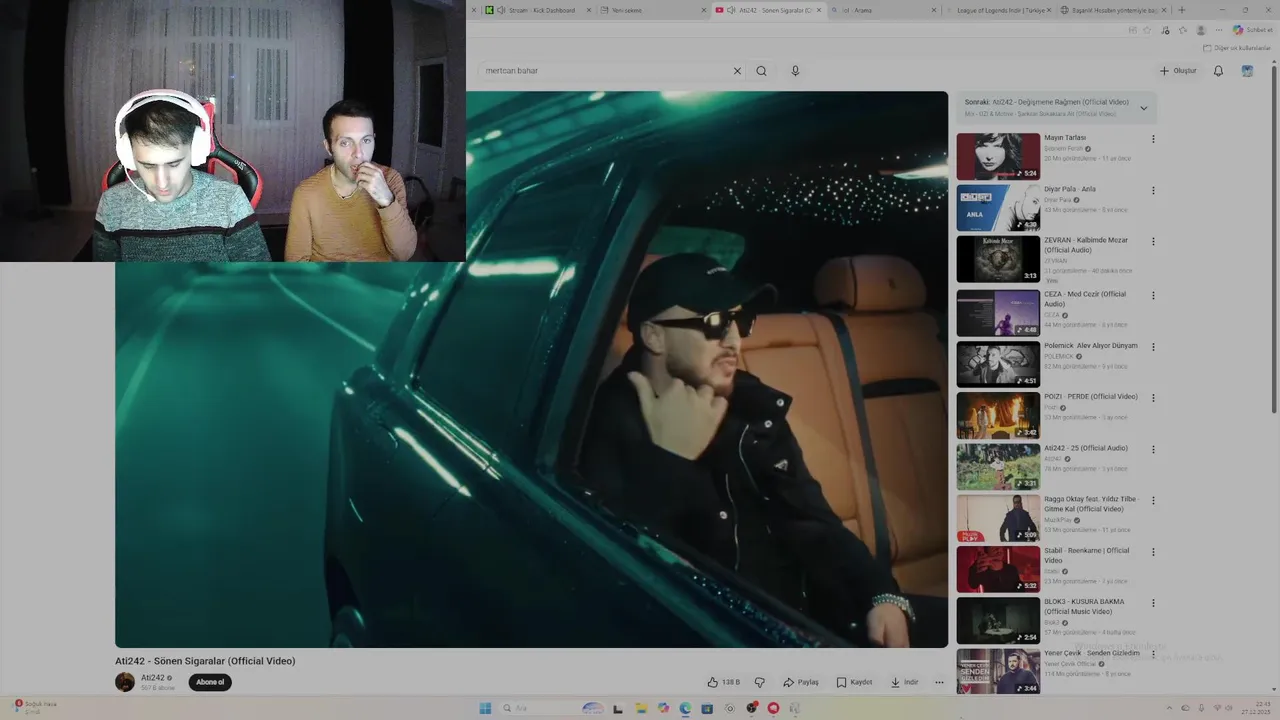
Task: Open a new browser tab with plus
Action: [x=1181, y=10]
